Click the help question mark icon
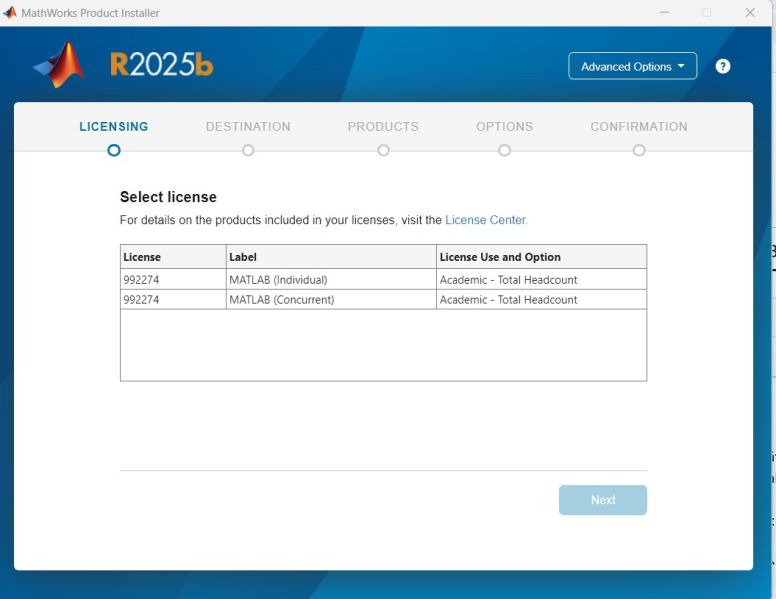 pos(723,66)
